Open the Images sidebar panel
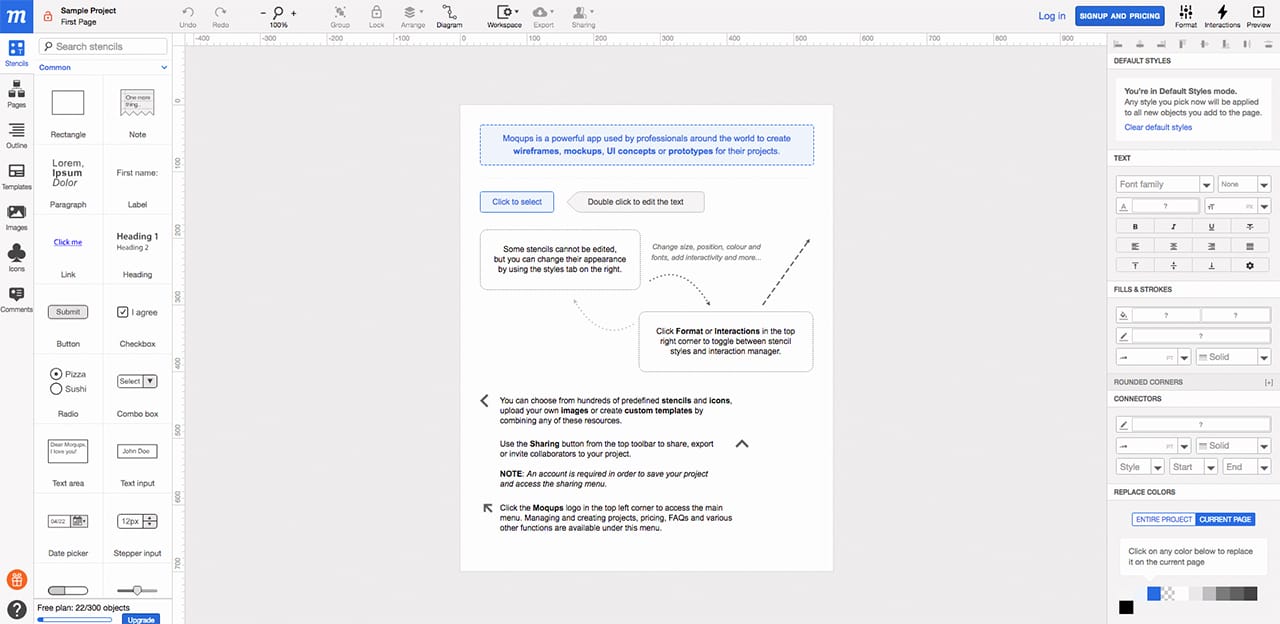This screenshot has height=624, width=1280. tap(16, 218)
